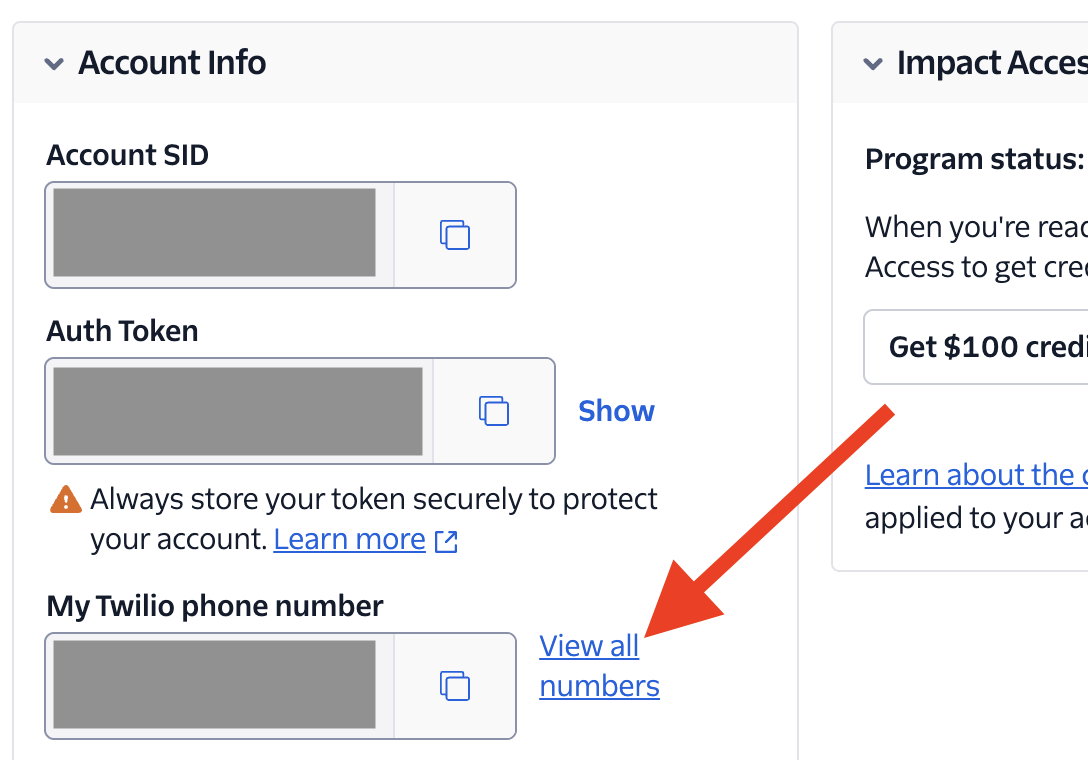Click the external-link icon beside Learn more
The width and height of the screenshot is (1088, 760).
(446, 541)
